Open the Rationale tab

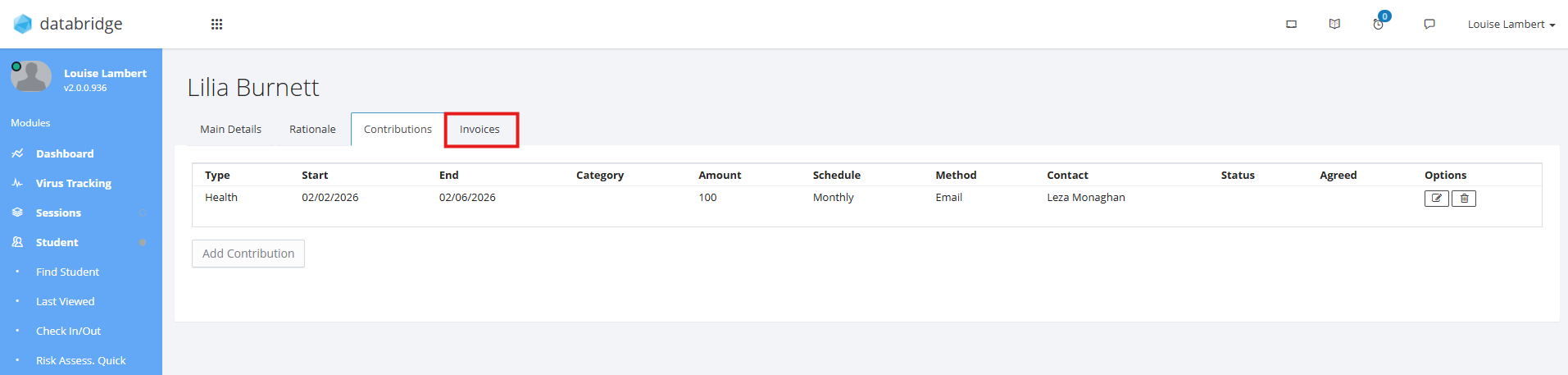[x=312, y=130]
